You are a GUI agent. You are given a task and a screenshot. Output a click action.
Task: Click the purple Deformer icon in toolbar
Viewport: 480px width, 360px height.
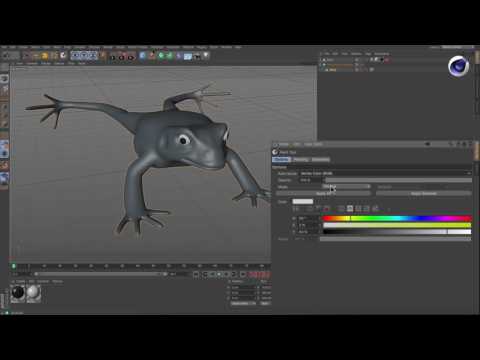pos(179,56)
